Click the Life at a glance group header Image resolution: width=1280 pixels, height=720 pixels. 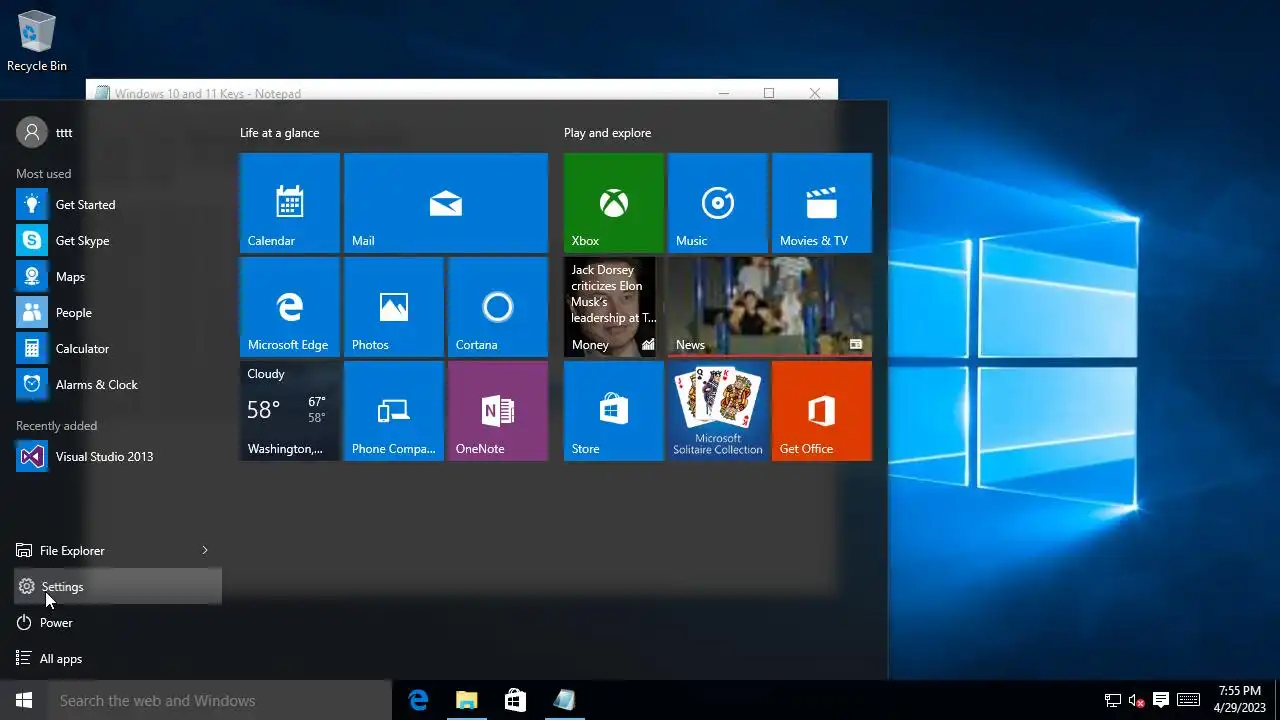point(280,133)
